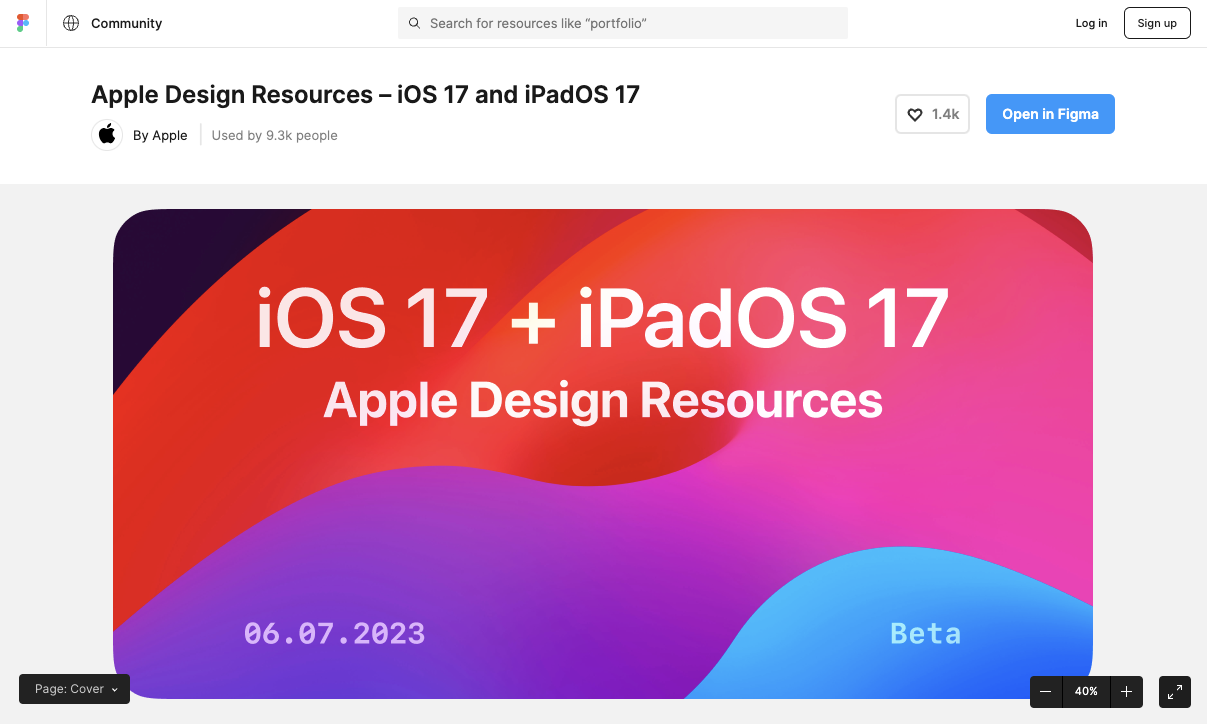The height and width of the screenshot is (724, 1207).
Task: Click the Apple logo avatar
Action: pyautogui.click(x=106, y=134)
